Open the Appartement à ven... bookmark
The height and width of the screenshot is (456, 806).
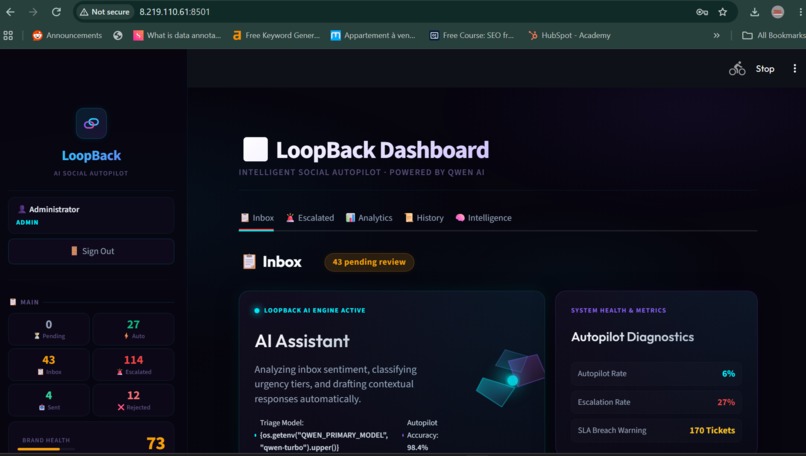(373, 35)
